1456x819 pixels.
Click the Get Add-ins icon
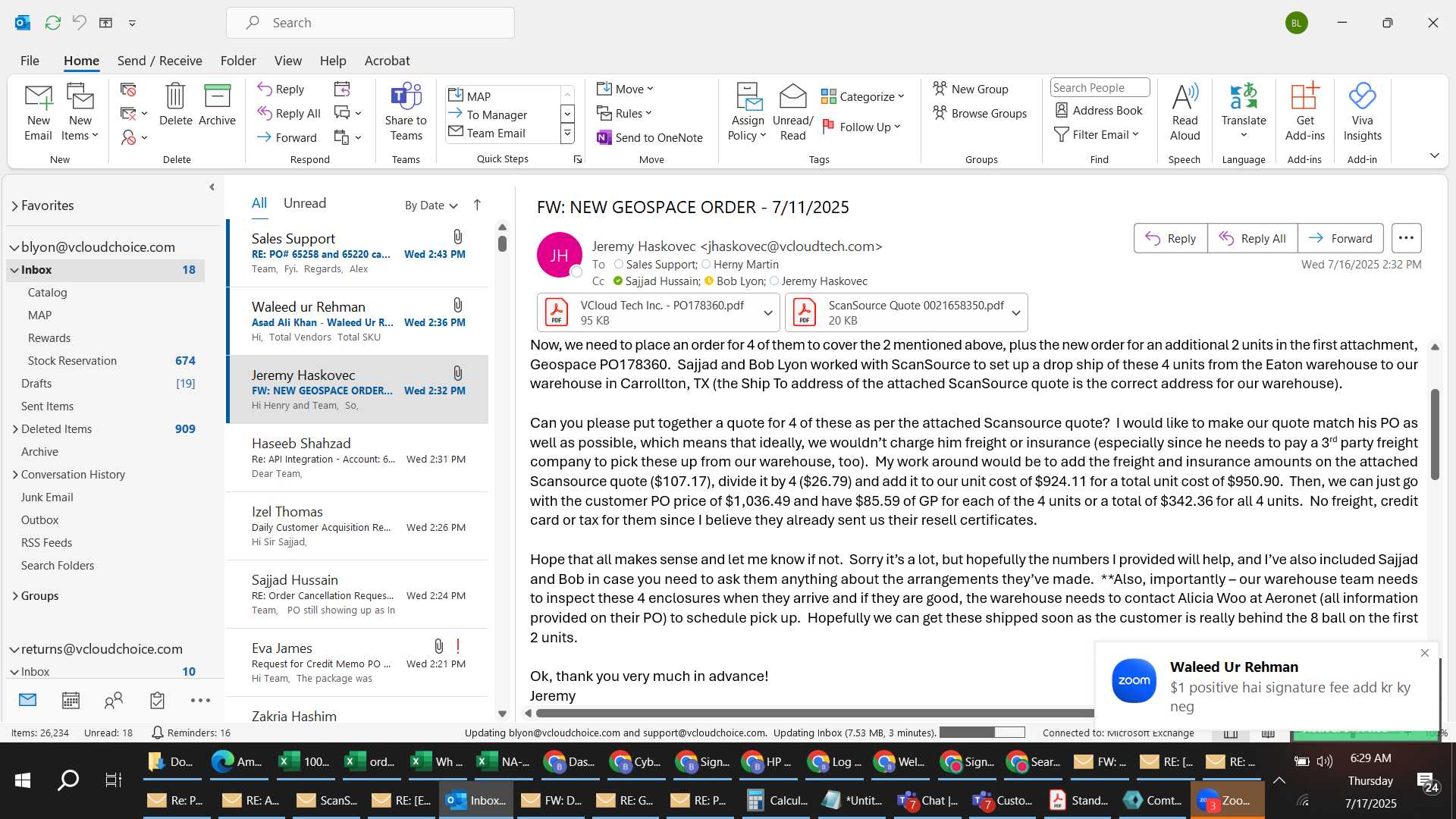pos(1304,111)
